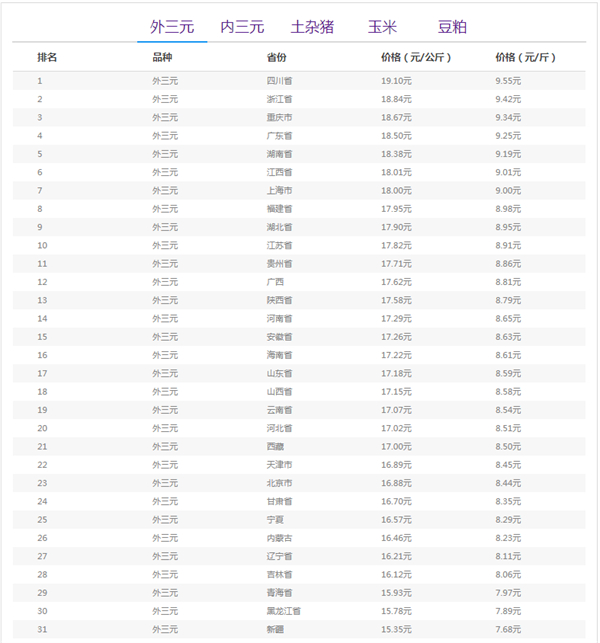This screenshot has height=643, width=600.
Task: Click the 青海省 cell
Action: pyautogui.click(x=279, y=593)
